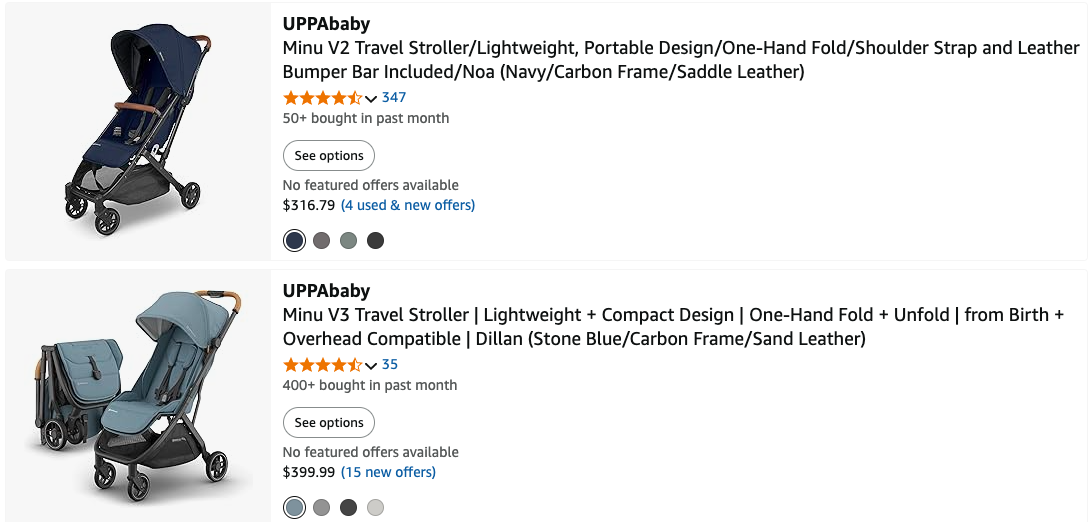Screen dimensions: 1092x522
Task: Expand rating breakdown chevron for Minu V3
Action: [x=371, y=365]
